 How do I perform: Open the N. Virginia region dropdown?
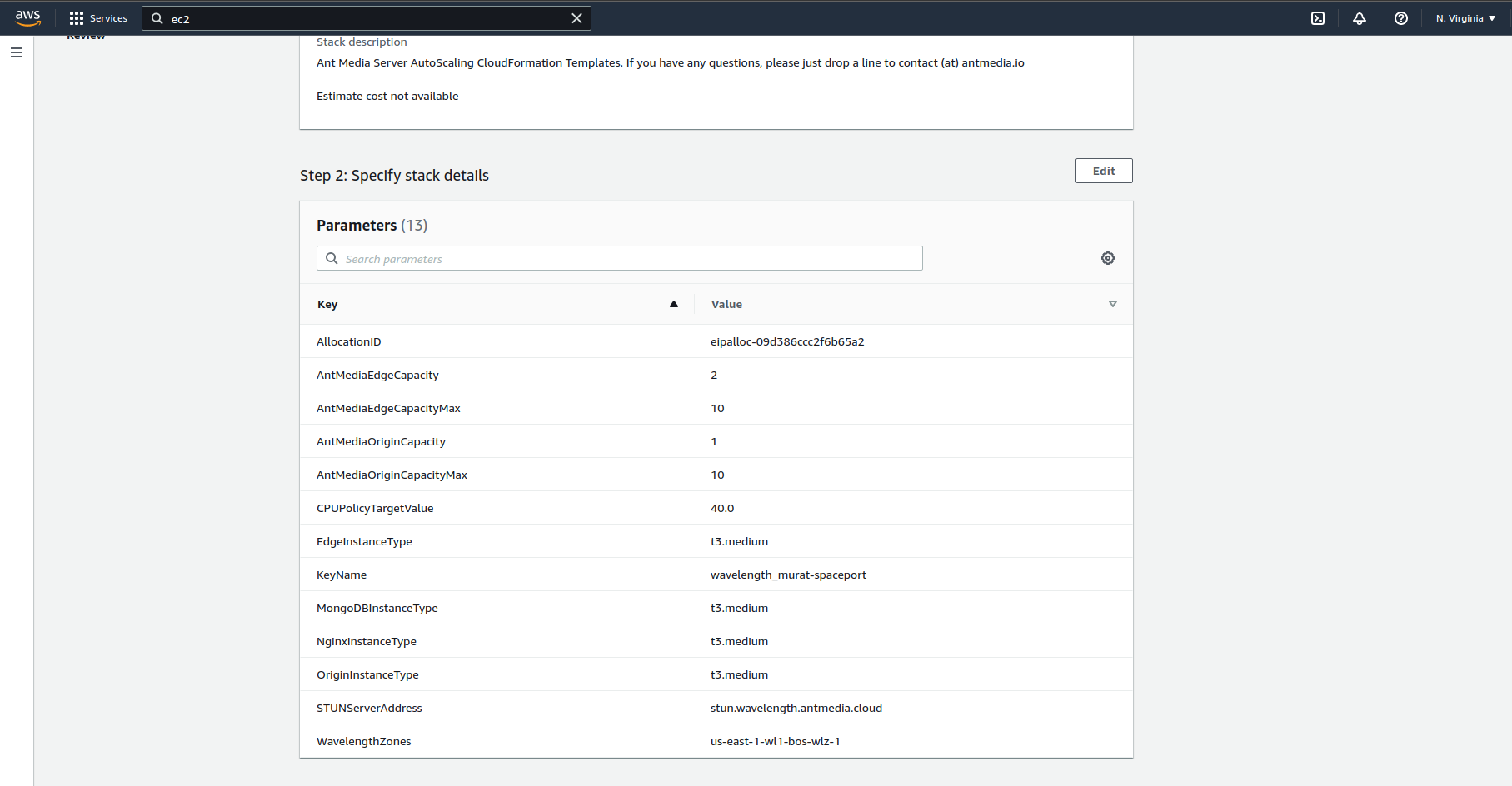click(1465, 18)
